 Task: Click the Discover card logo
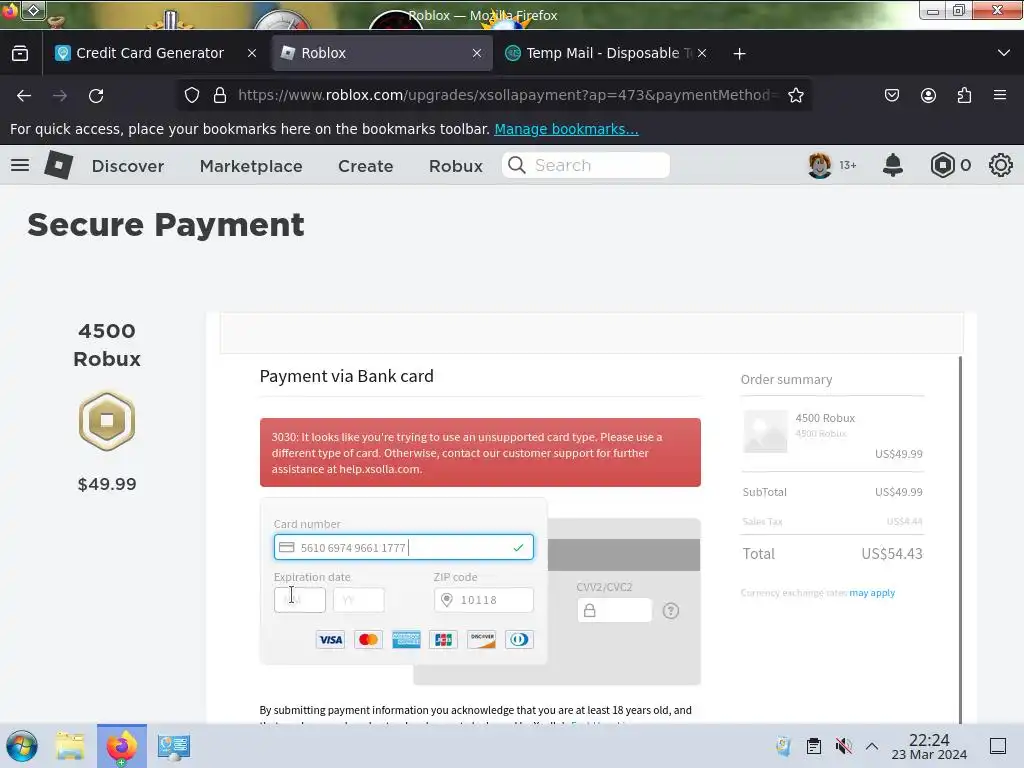pyautogui.click(x=481, y=639)
